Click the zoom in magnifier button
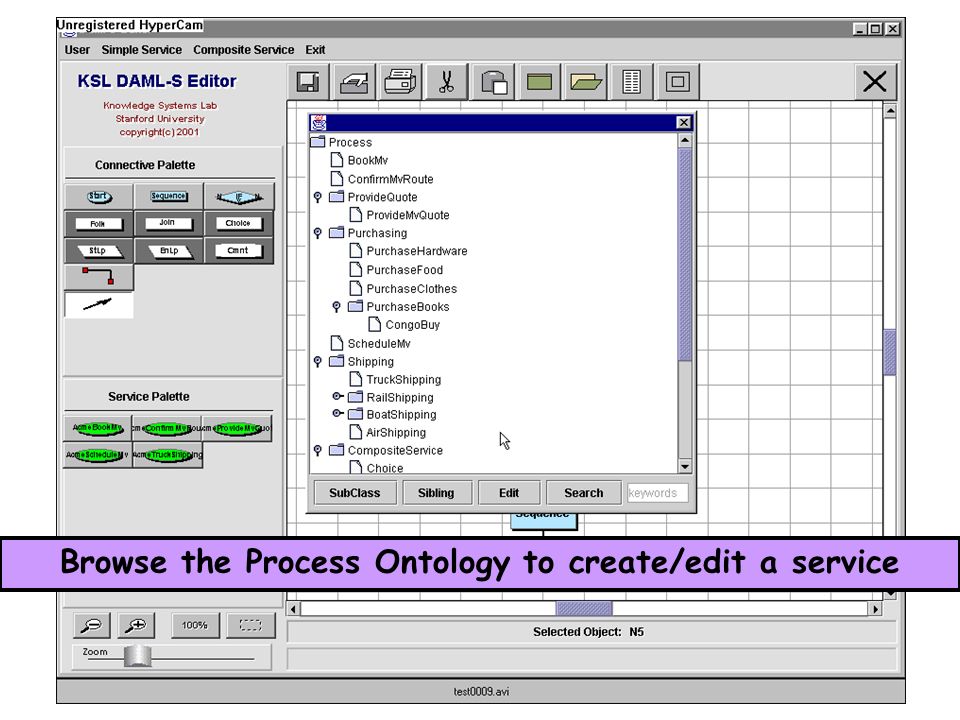Viewport: 960px width, 720px height. point(136,625)
